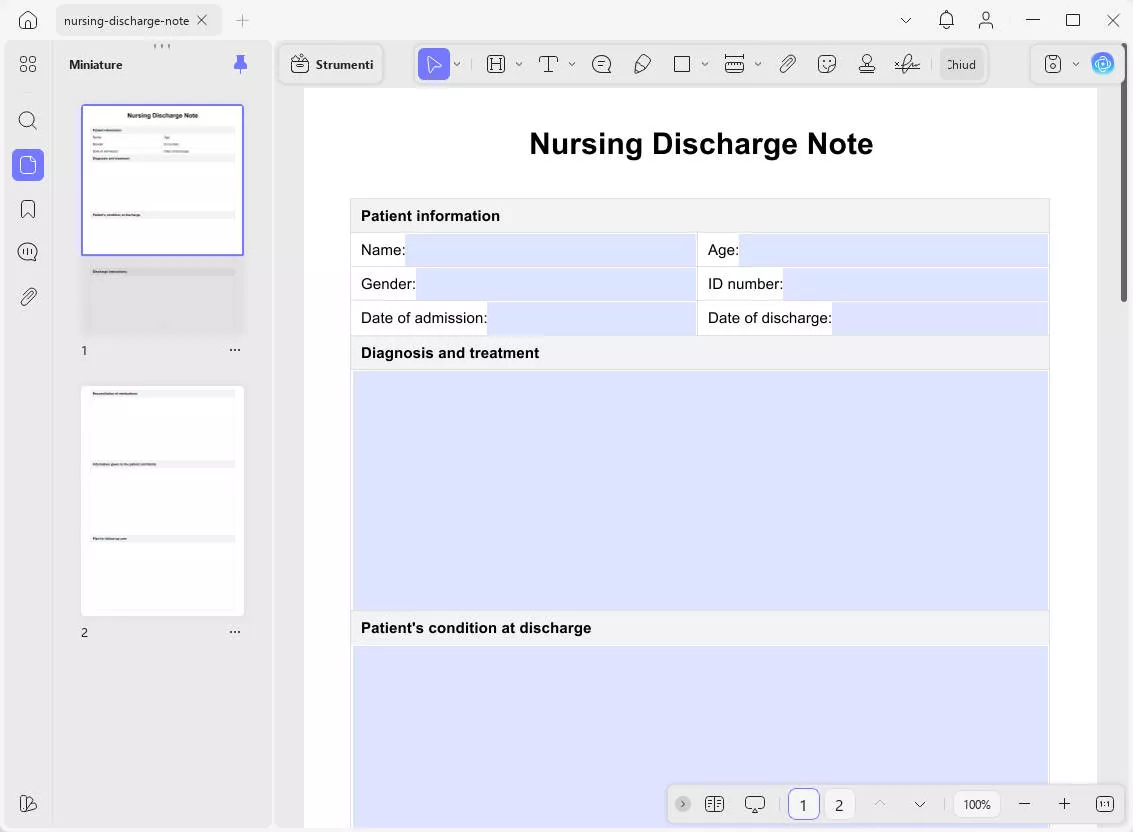This screenshot has width=1133, height=832.
Task: Open the user account icon
Action: tap(986, 20)
